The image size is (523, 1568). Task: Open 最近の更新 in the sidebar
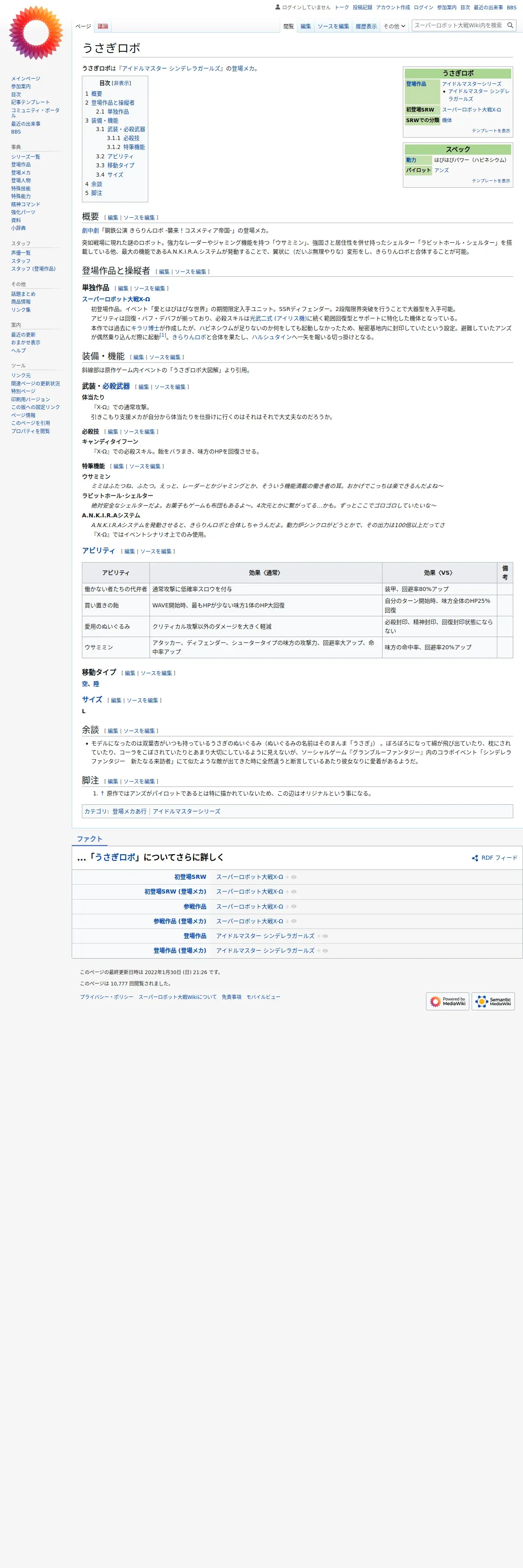[23, 335]
